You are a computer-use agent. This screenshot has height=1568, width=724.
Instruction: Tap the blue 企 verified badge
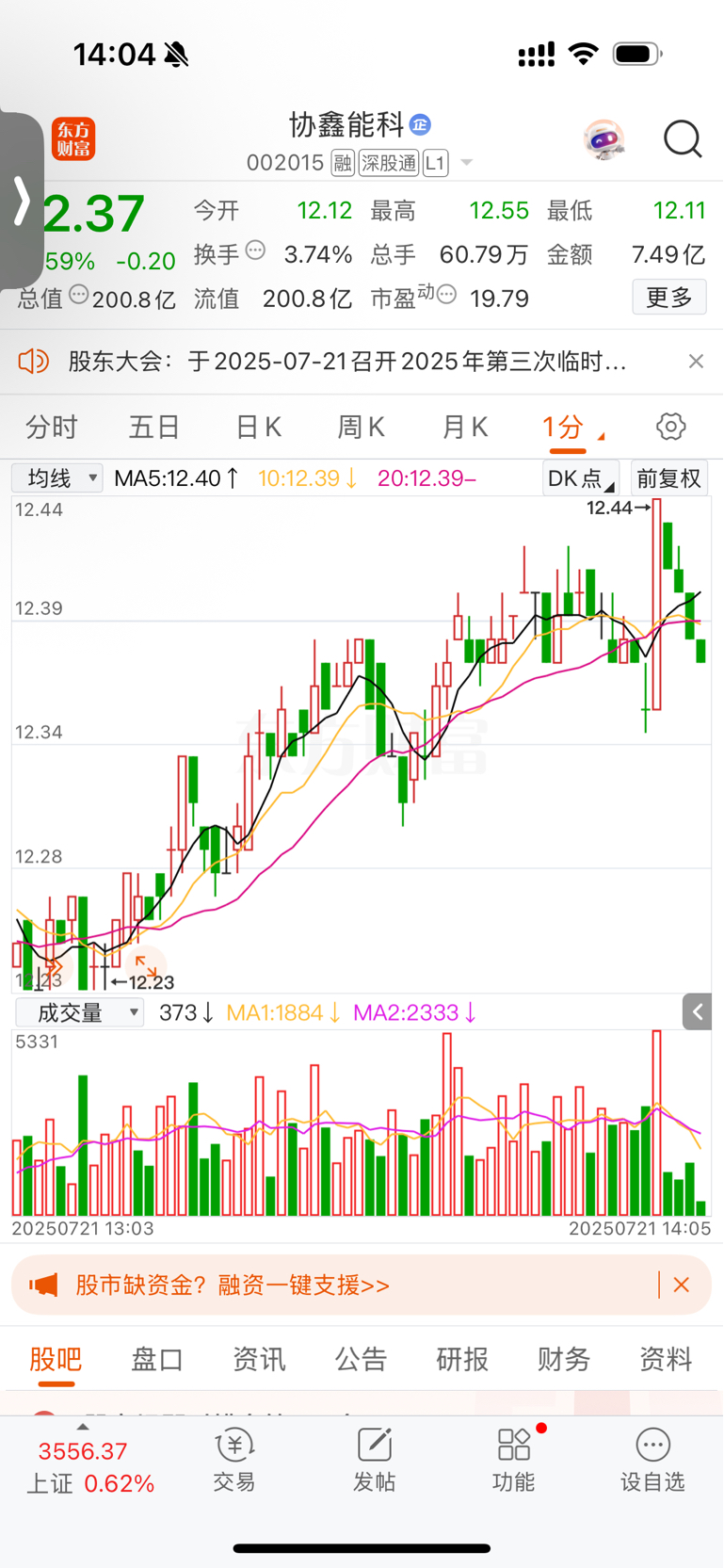coord(420,123)
